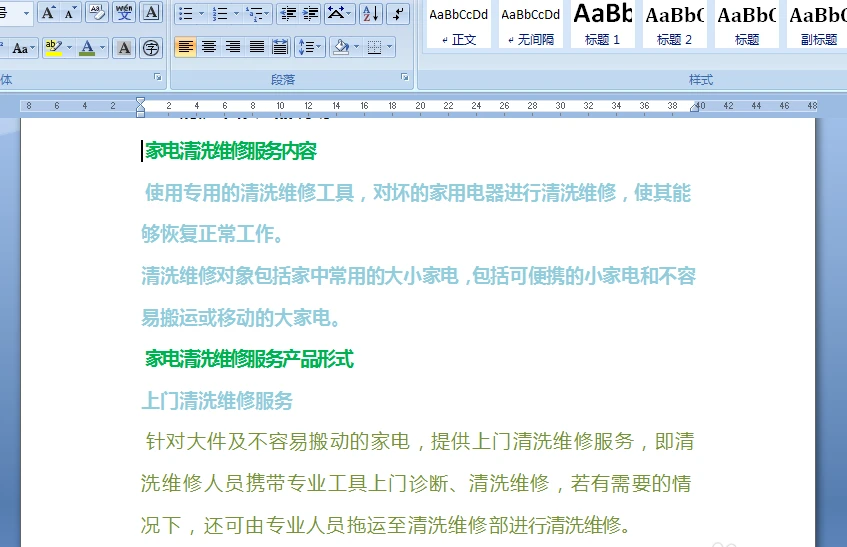
Task: Click the Enclose Characters circle icon
Action: [151, 47]
